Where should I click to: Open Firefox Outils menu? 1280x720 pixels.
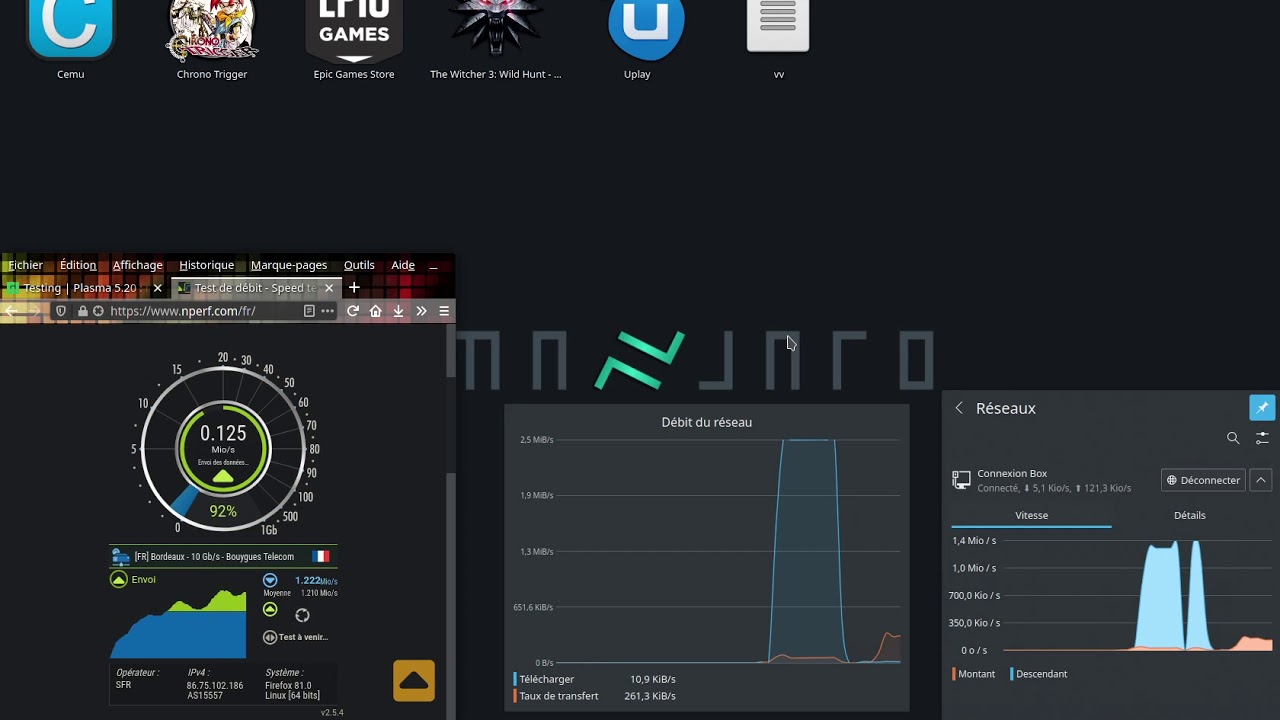pos(359,265)
